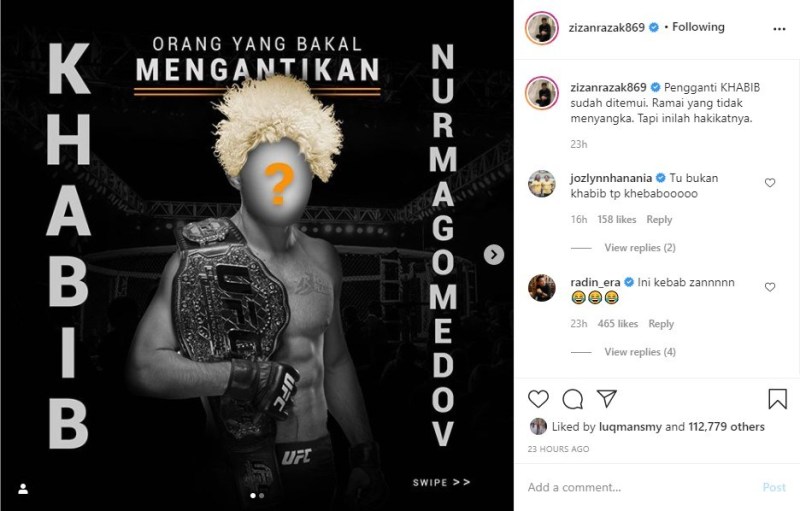Select the second carousel dot indicator

tap(262, 495)
